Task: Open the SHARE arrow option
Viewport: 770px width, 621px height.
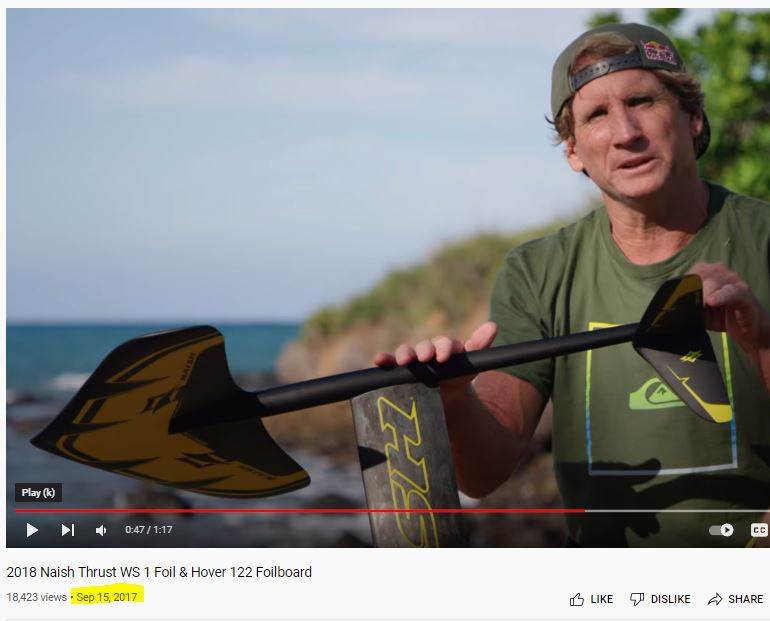Action: click(715, 599)
